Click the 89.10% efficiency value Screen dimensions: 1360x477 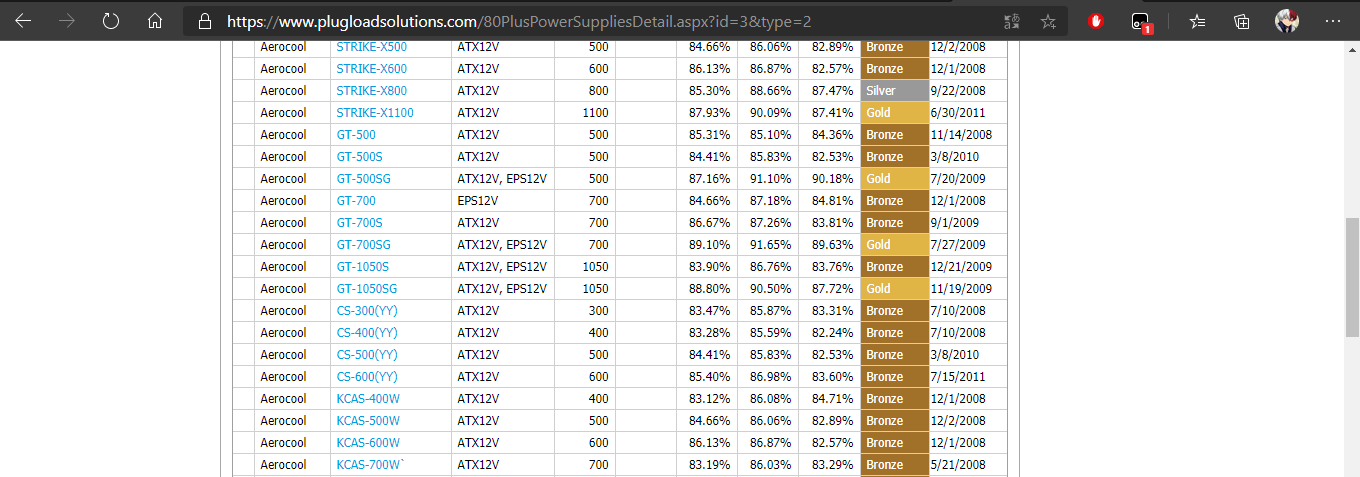tap(710, 245)
